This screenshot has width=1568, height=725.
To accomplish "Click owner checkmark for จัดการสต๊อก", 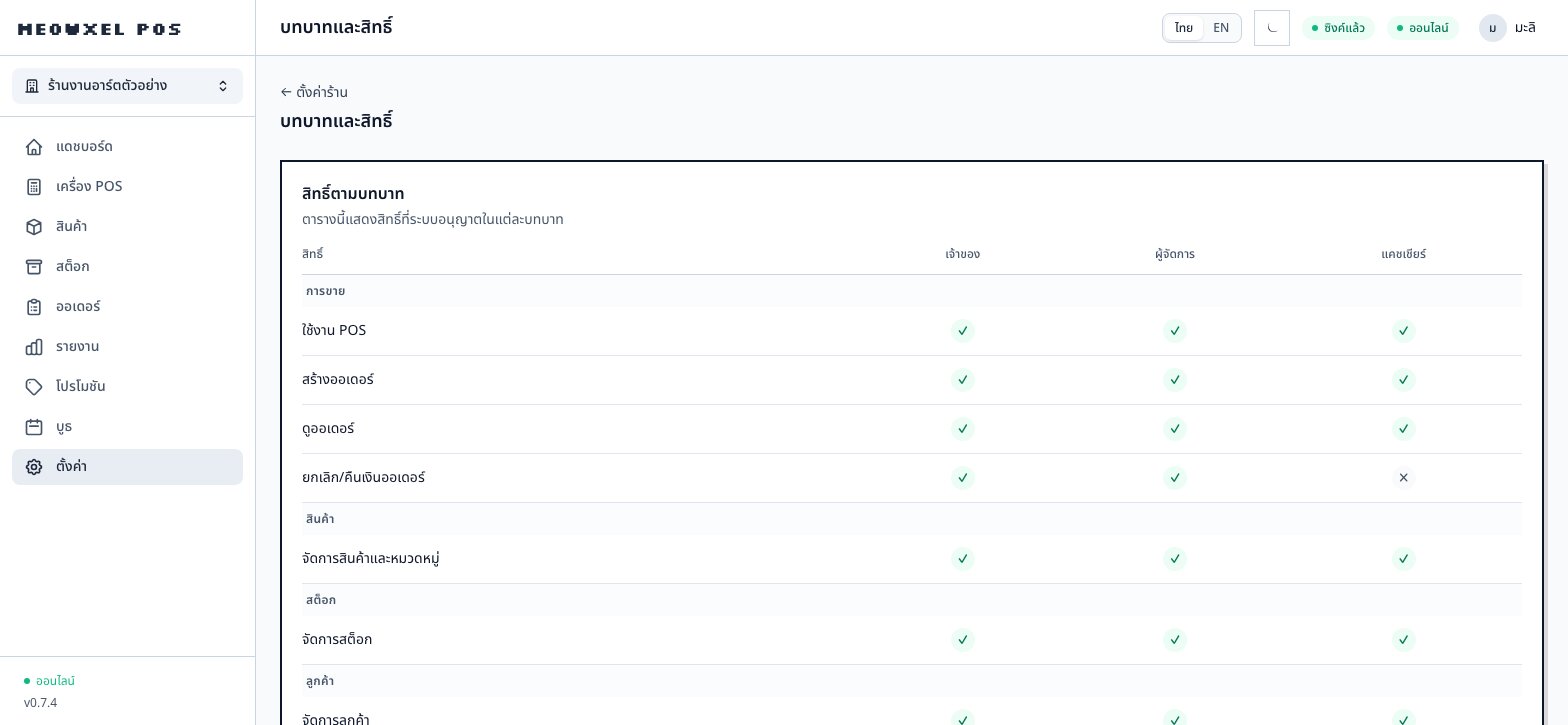I will coord(962,640).
